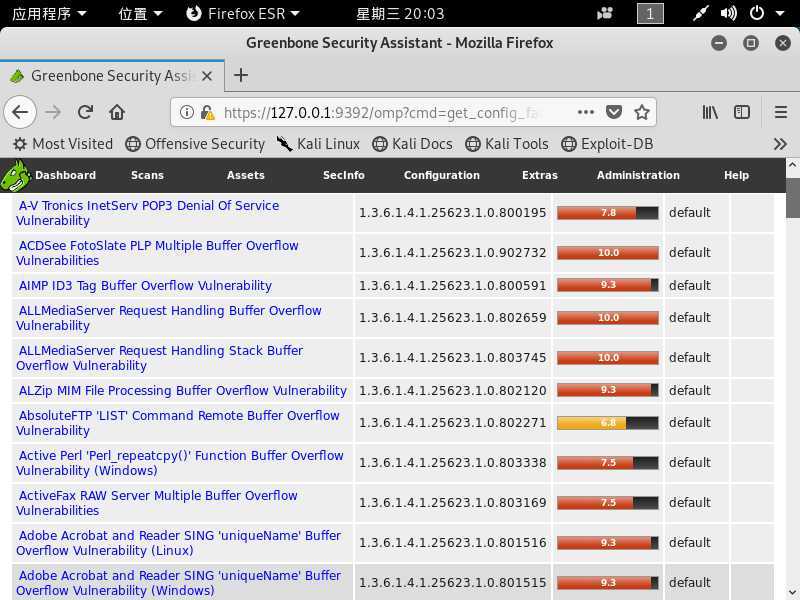Click the 7.8 severity bar
Image resolution: width=800 pixels, height=600 pixels.
coord(608,213)
